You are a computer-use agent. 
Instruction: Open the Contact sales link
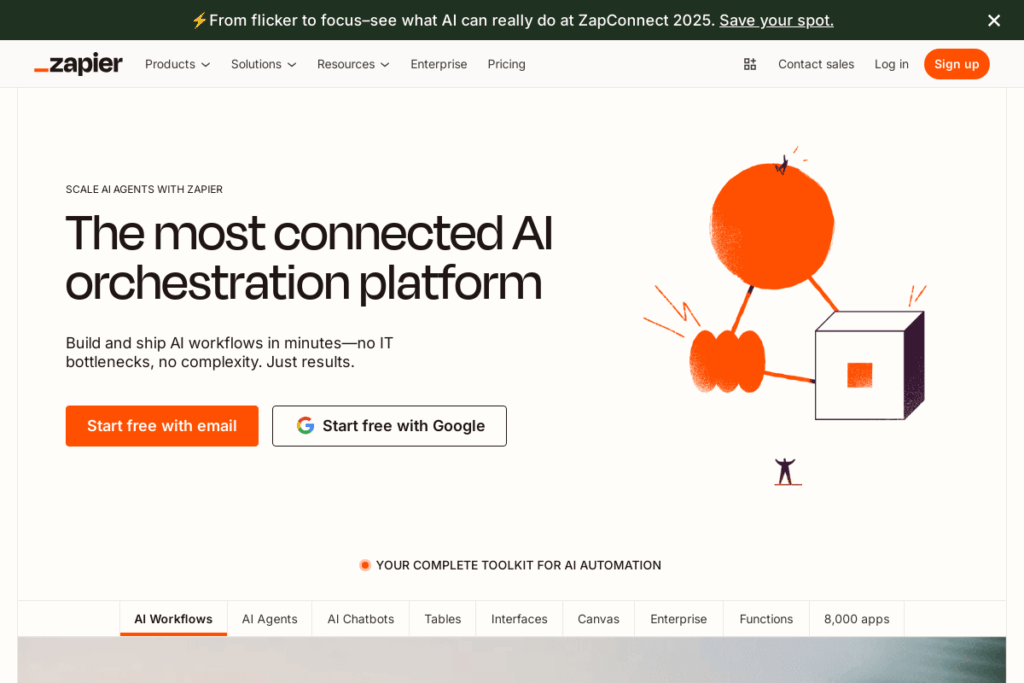click(x=815, y=63)
